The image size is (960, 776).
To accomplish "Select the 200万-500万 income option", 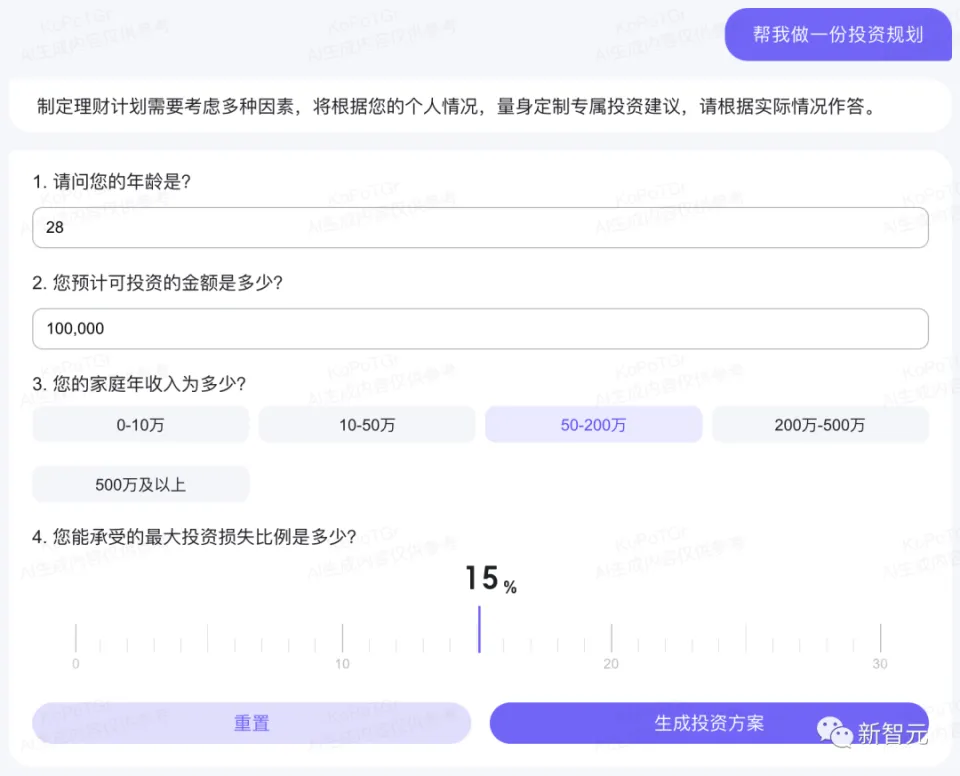I will pyautogui.click(x=819, y=425).
